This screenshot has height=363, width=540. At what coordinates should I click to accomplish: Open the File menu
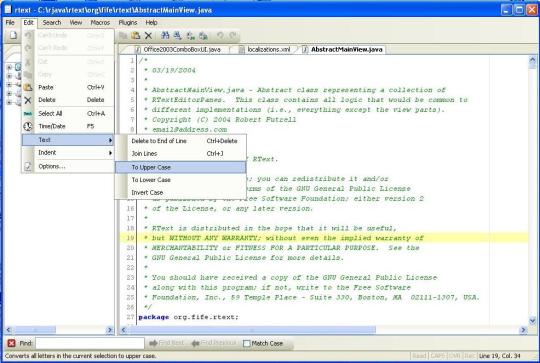tap(10, 23)
